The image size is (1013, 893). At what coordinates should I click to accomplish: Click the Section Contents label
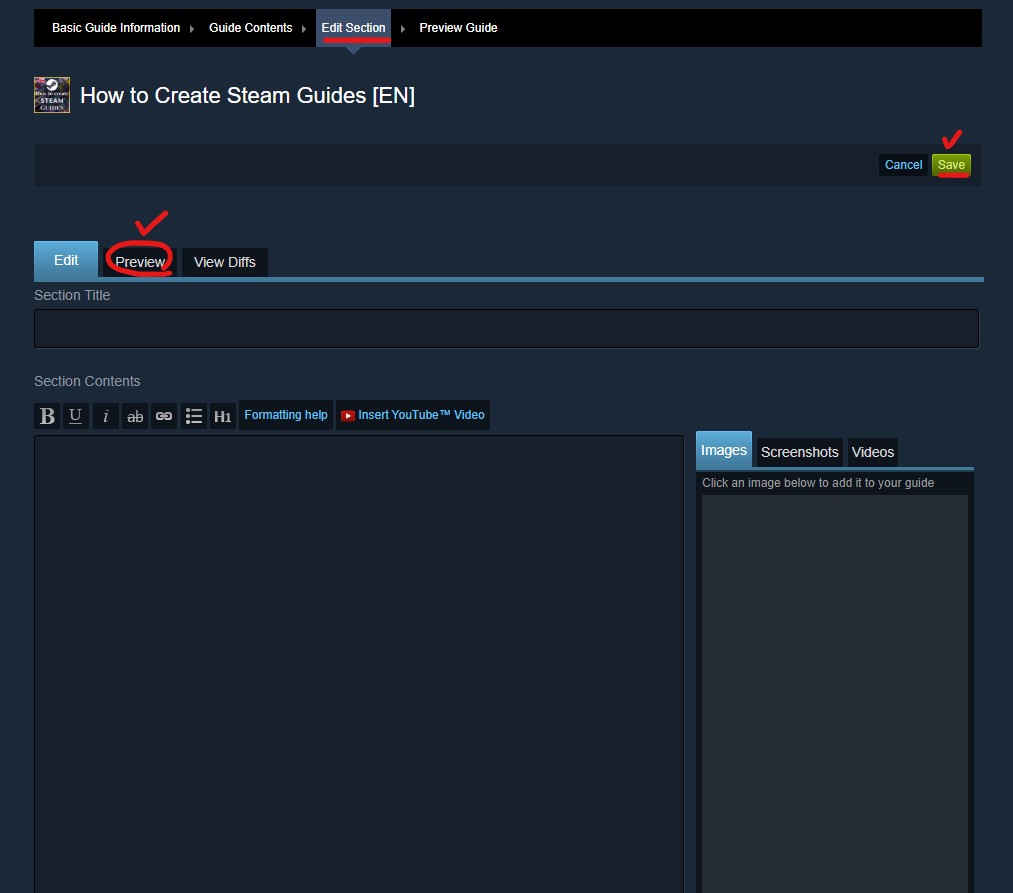[87, 381]
